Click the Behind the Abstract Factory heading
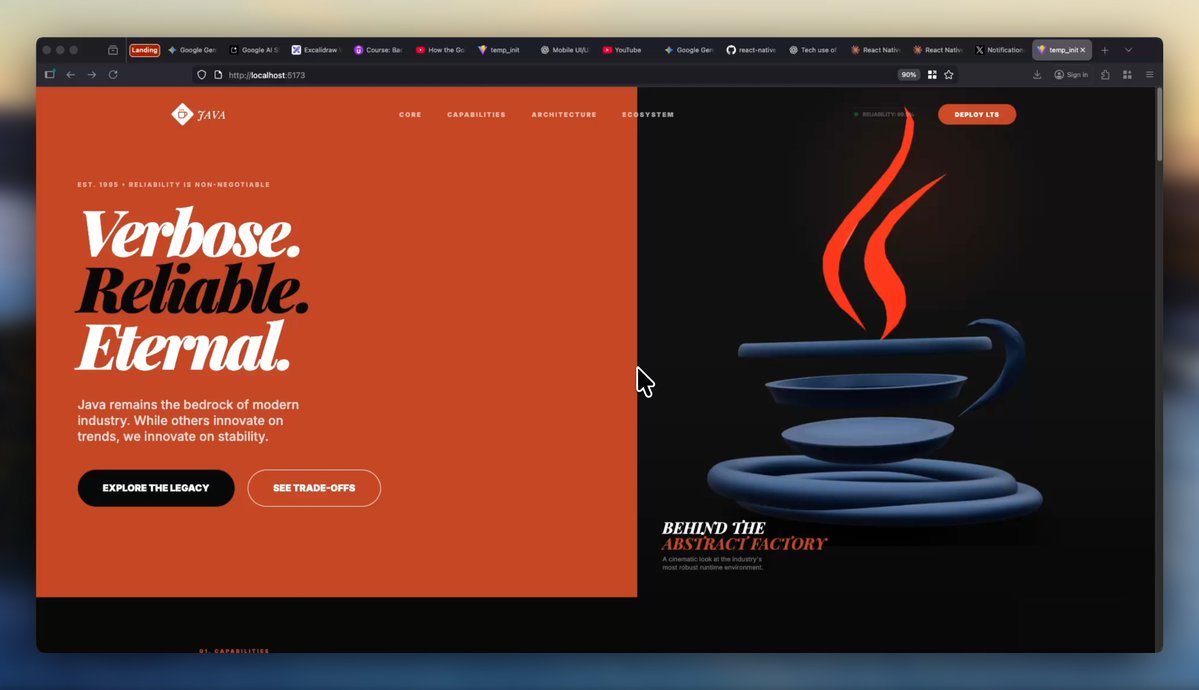Screen dimensions: 1199x690 pyautogui.click(x=744, y=535)
